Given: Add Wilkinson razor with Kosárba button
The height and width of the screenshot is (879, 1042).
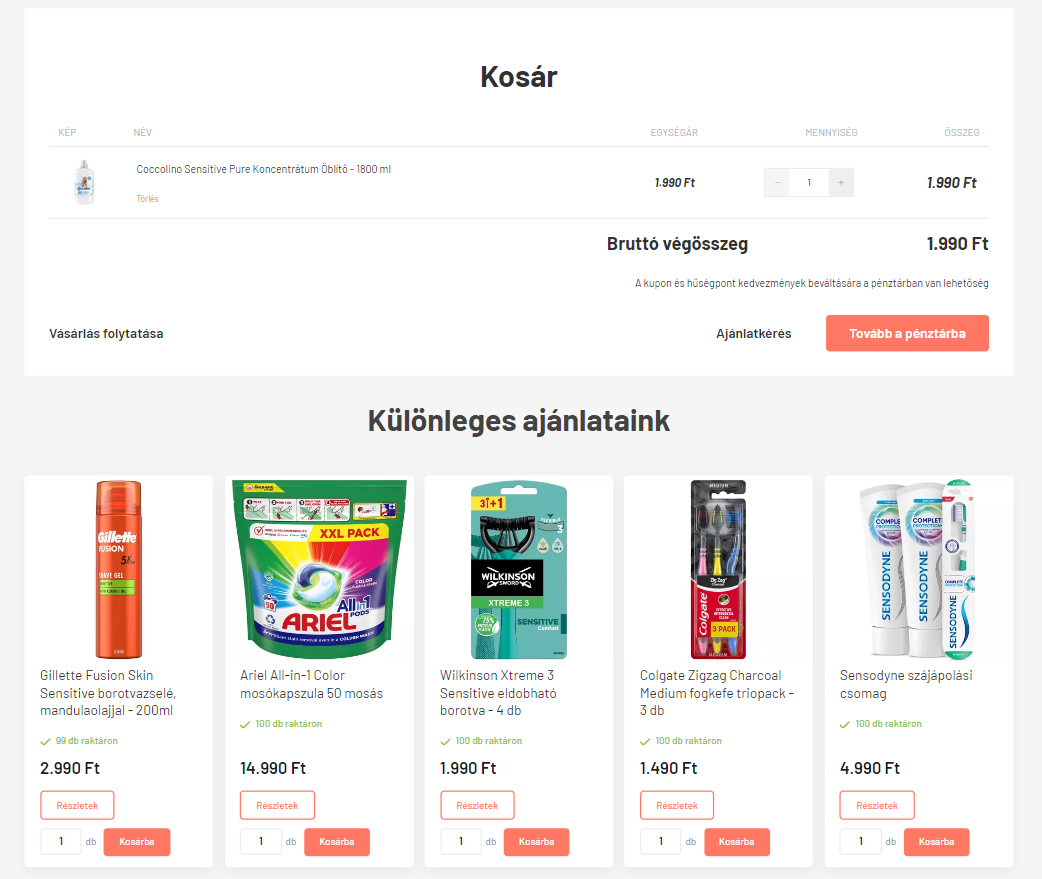Looking at the screenshot, I should click(536, 842).
